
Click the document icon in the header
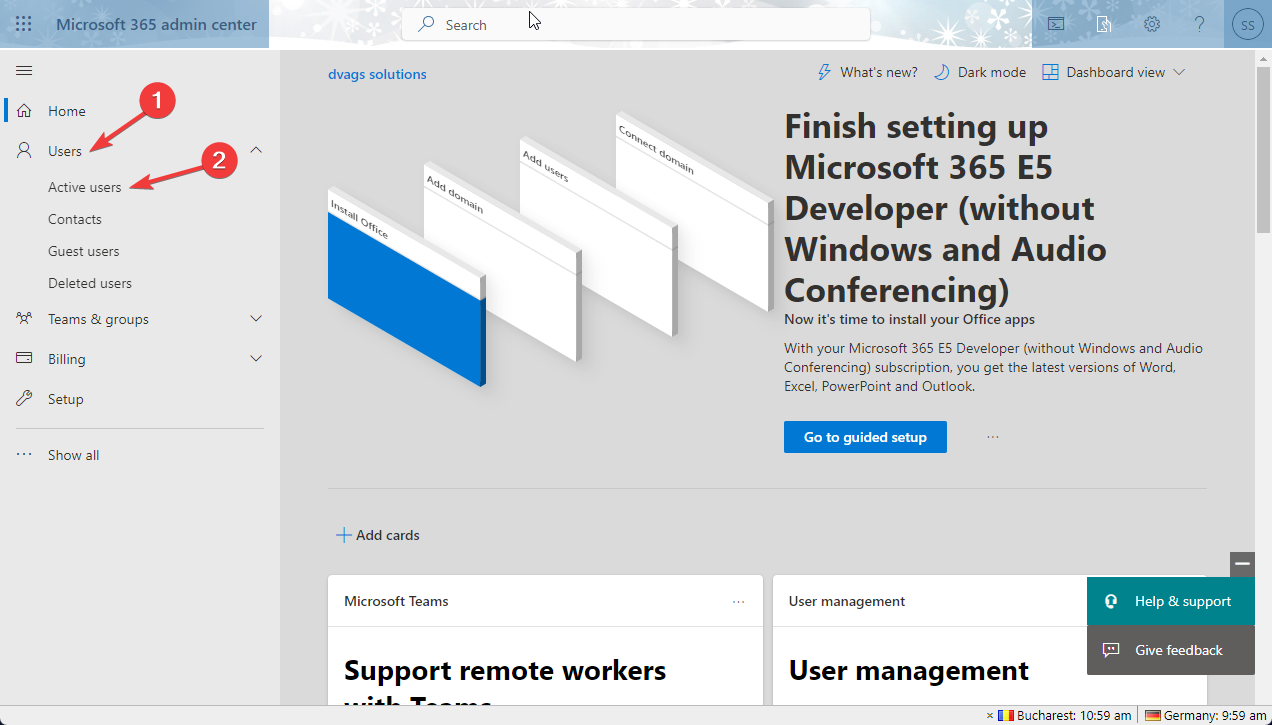click(1104, 24)
